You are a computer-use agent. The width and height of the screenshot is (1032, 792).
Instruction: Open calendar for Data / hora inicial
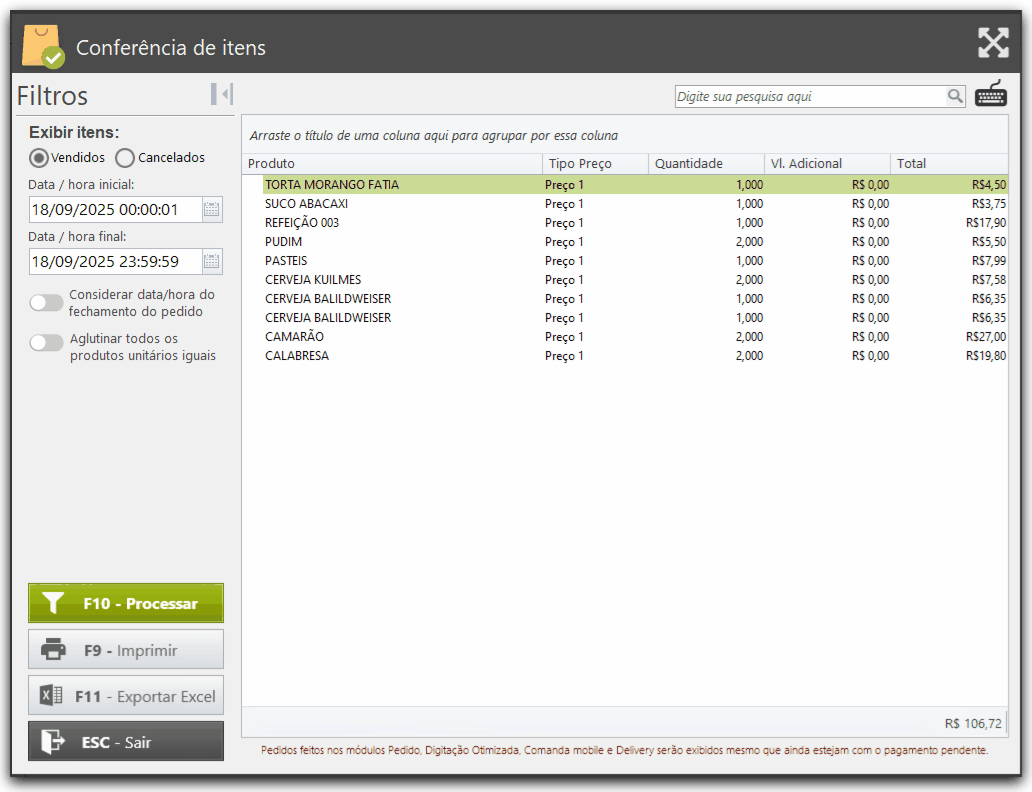click(212, 210)
